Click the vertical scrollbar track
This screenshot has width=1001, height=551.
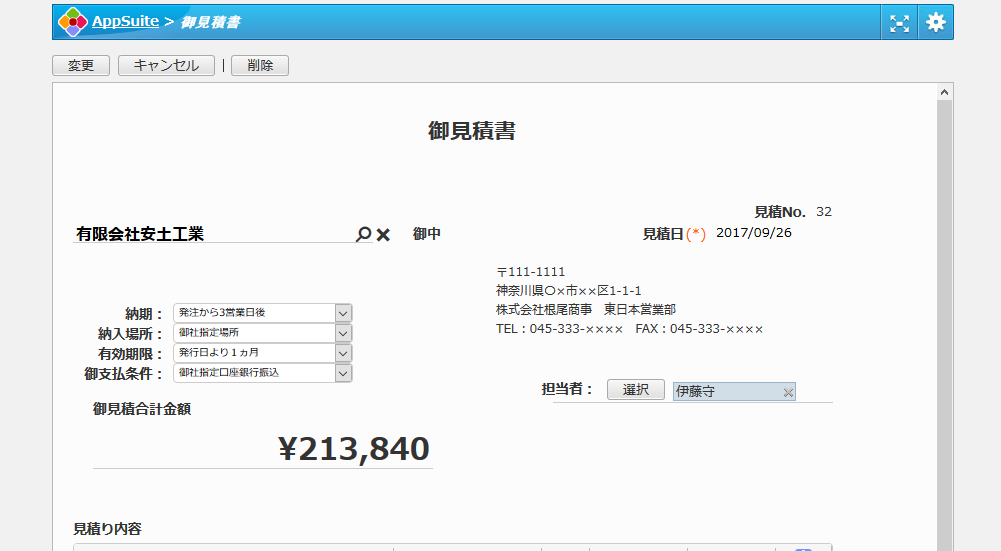[x=945, y=320]
